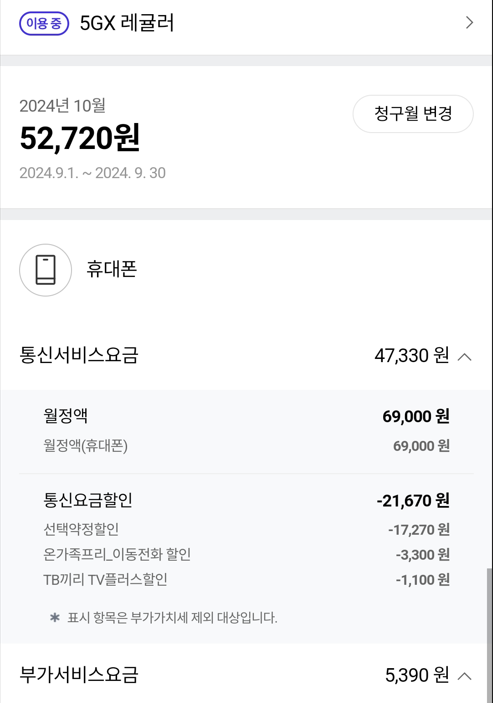Click the 2024년 10월 billing month label

(62, 106)
